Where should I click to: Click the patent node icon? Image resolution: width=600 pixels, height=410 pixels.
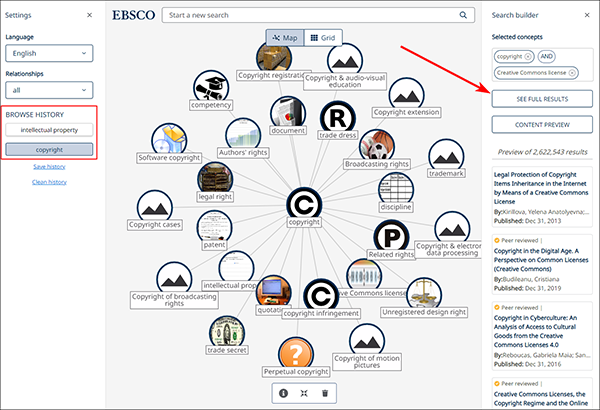214,228
